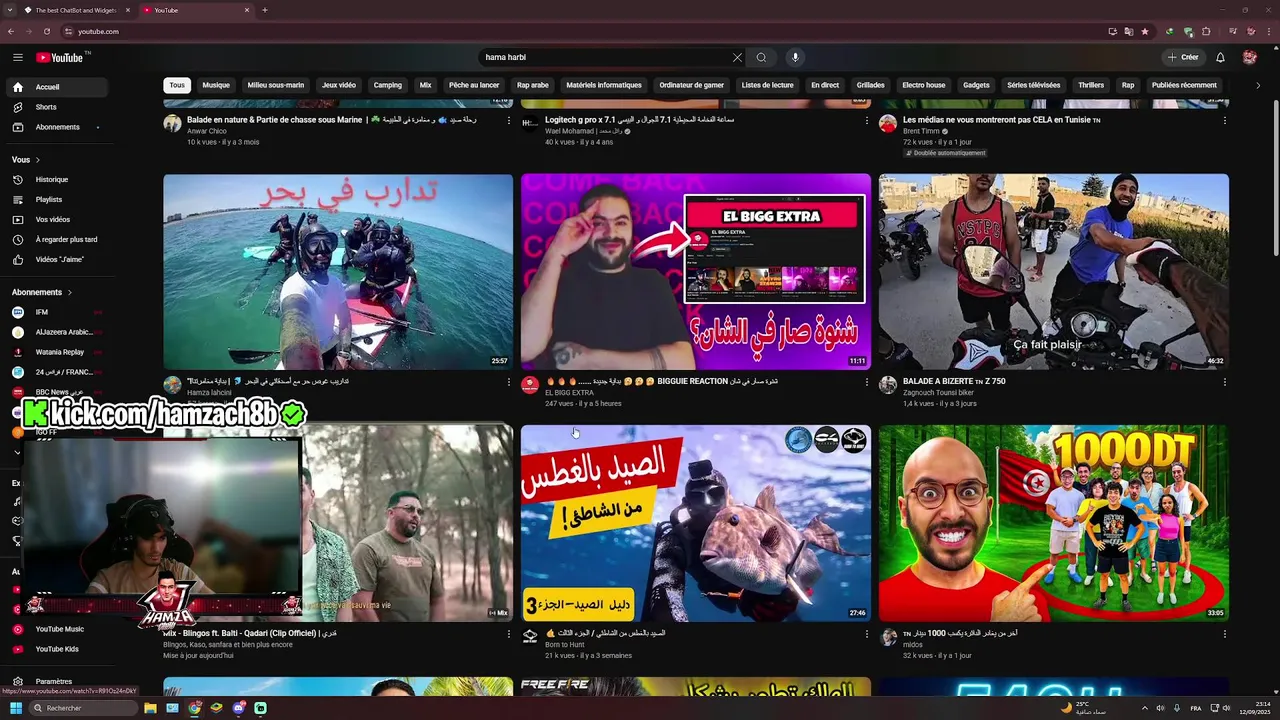This screenshot has width=1280, height=720.
Task: Open the account avatar menu
Action: click(x=1249, y=57)
